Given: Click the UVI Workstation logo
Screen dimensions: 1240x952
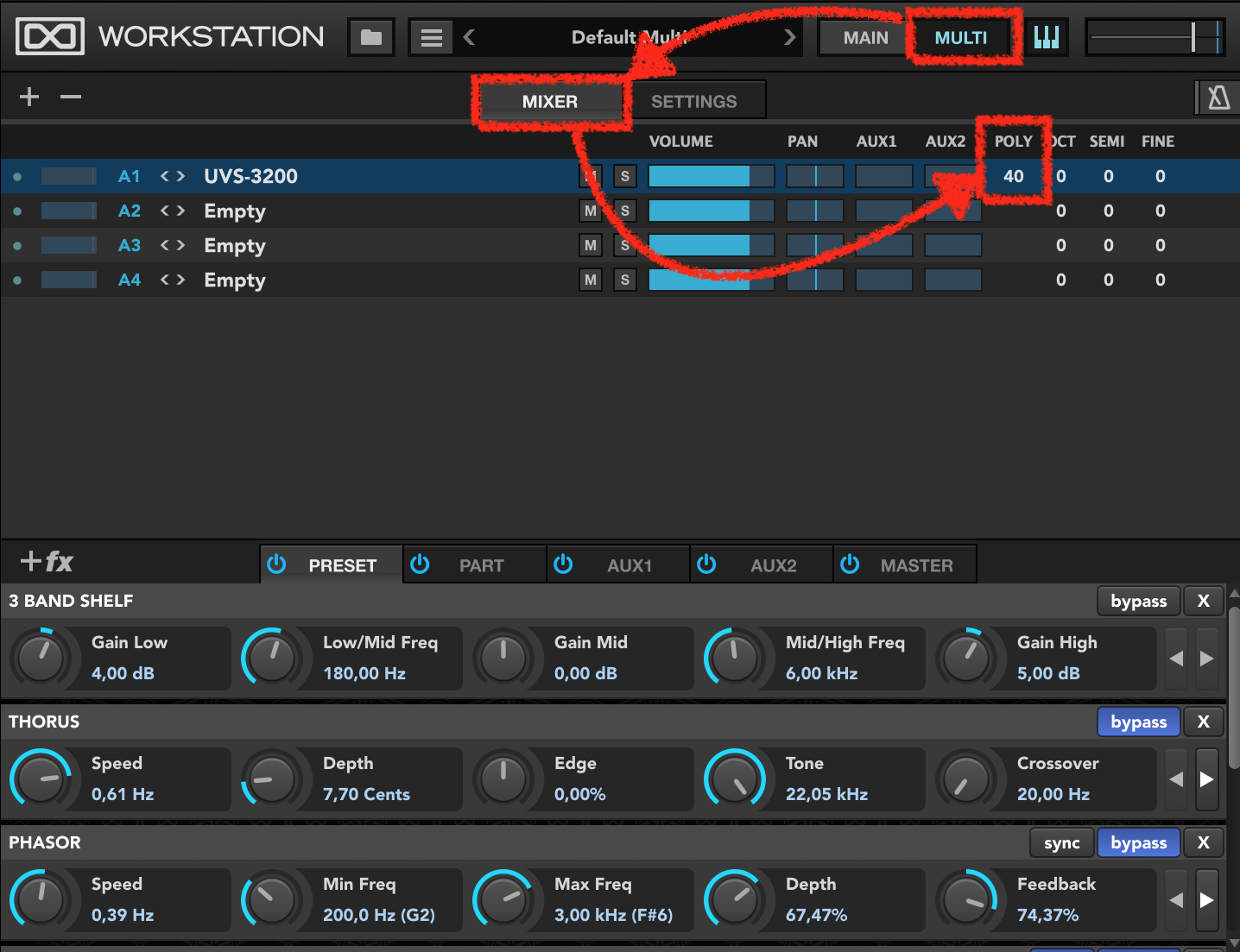Looking at the screenshot, I should tap(49, 36).
